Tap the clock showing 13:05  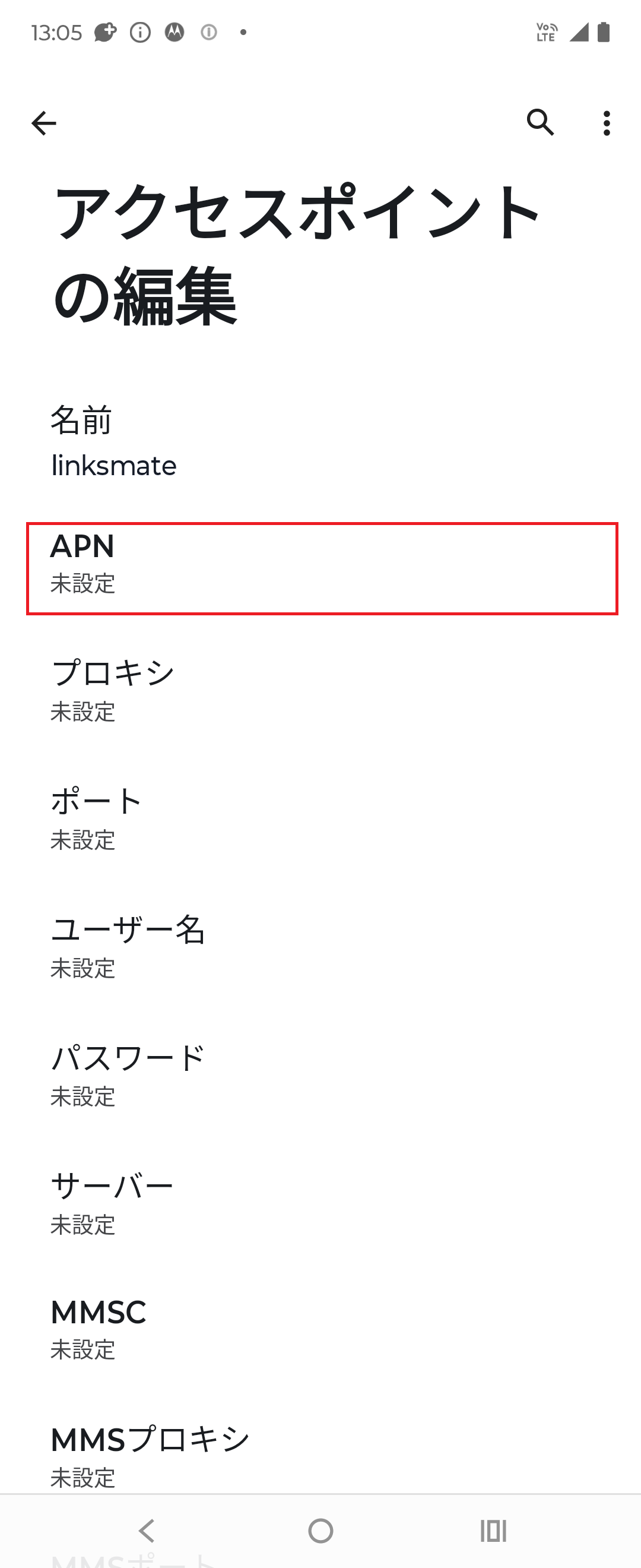point(59,33)
